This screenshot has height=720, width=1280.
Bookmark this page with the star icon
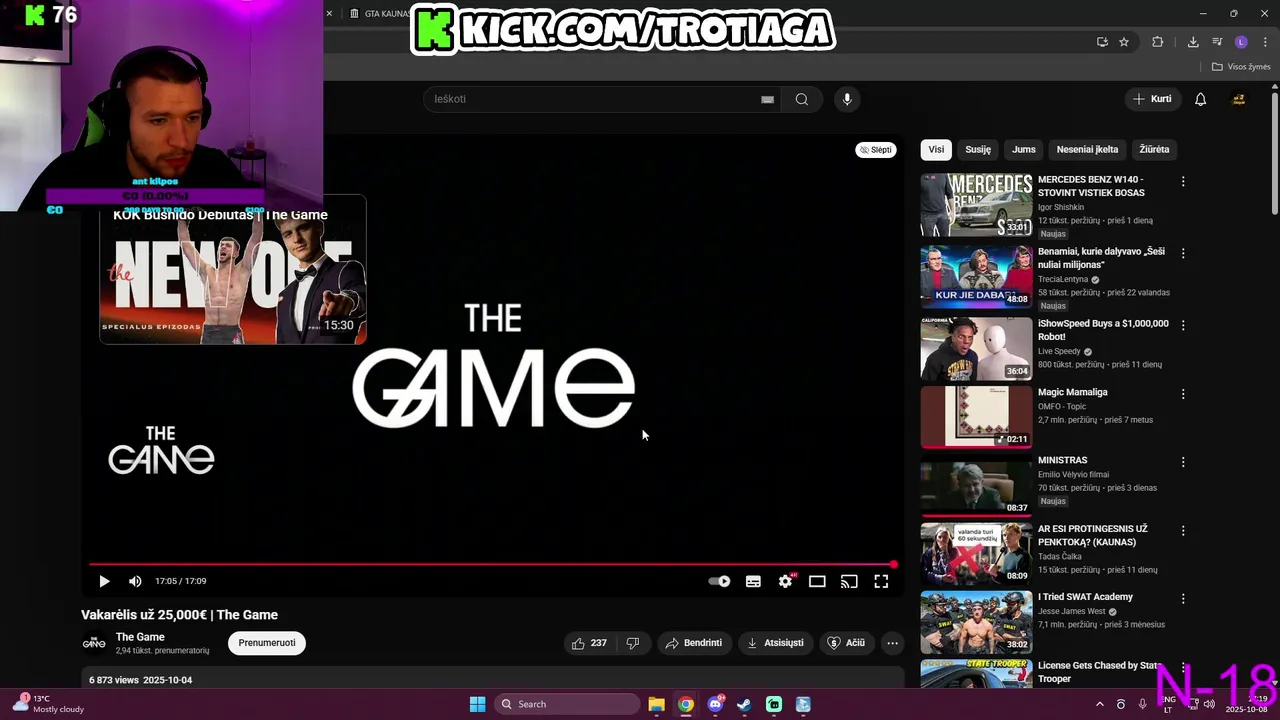pos(1124,42)
